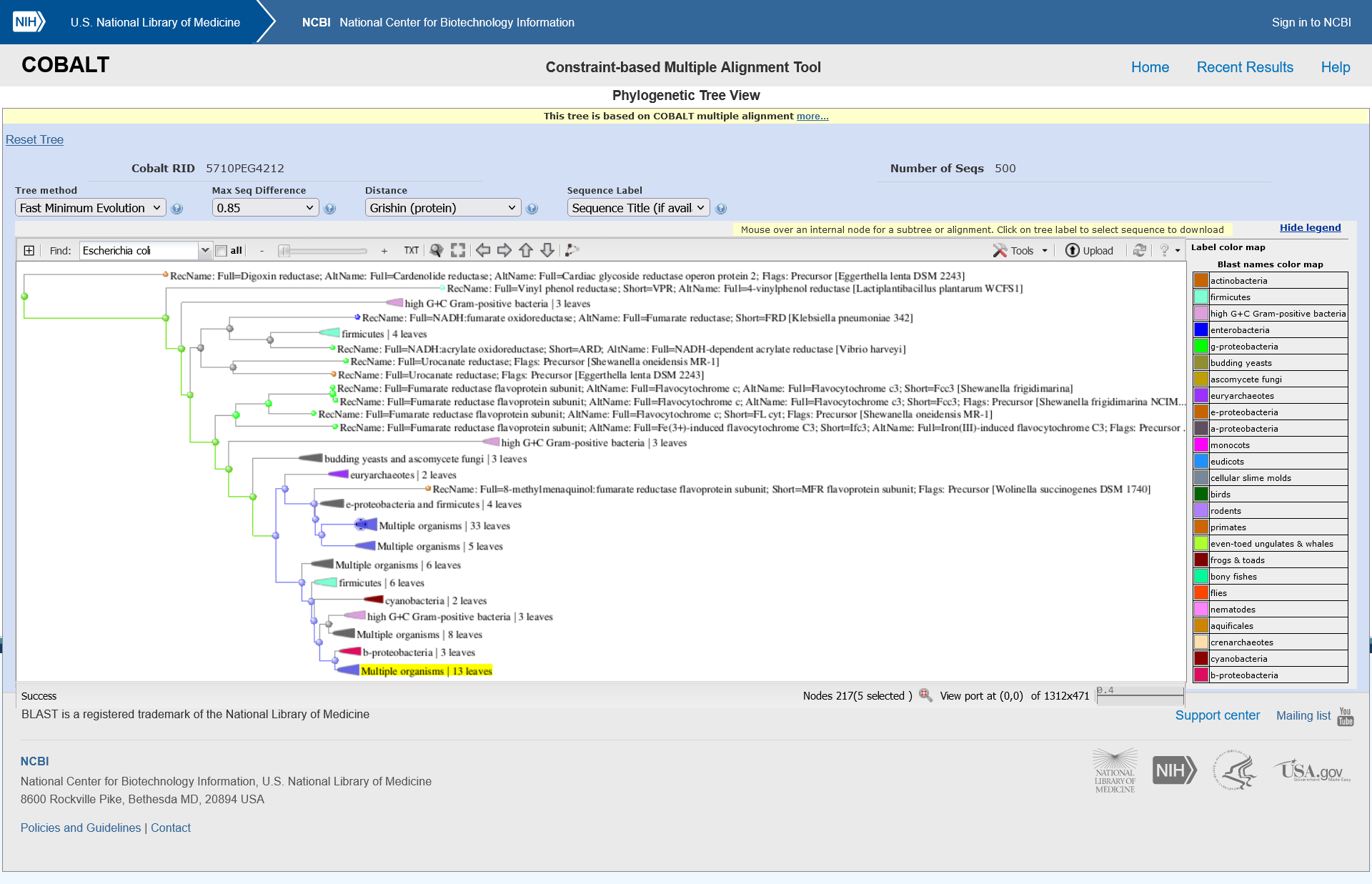Click the Hide legend link

[1310, 227]
